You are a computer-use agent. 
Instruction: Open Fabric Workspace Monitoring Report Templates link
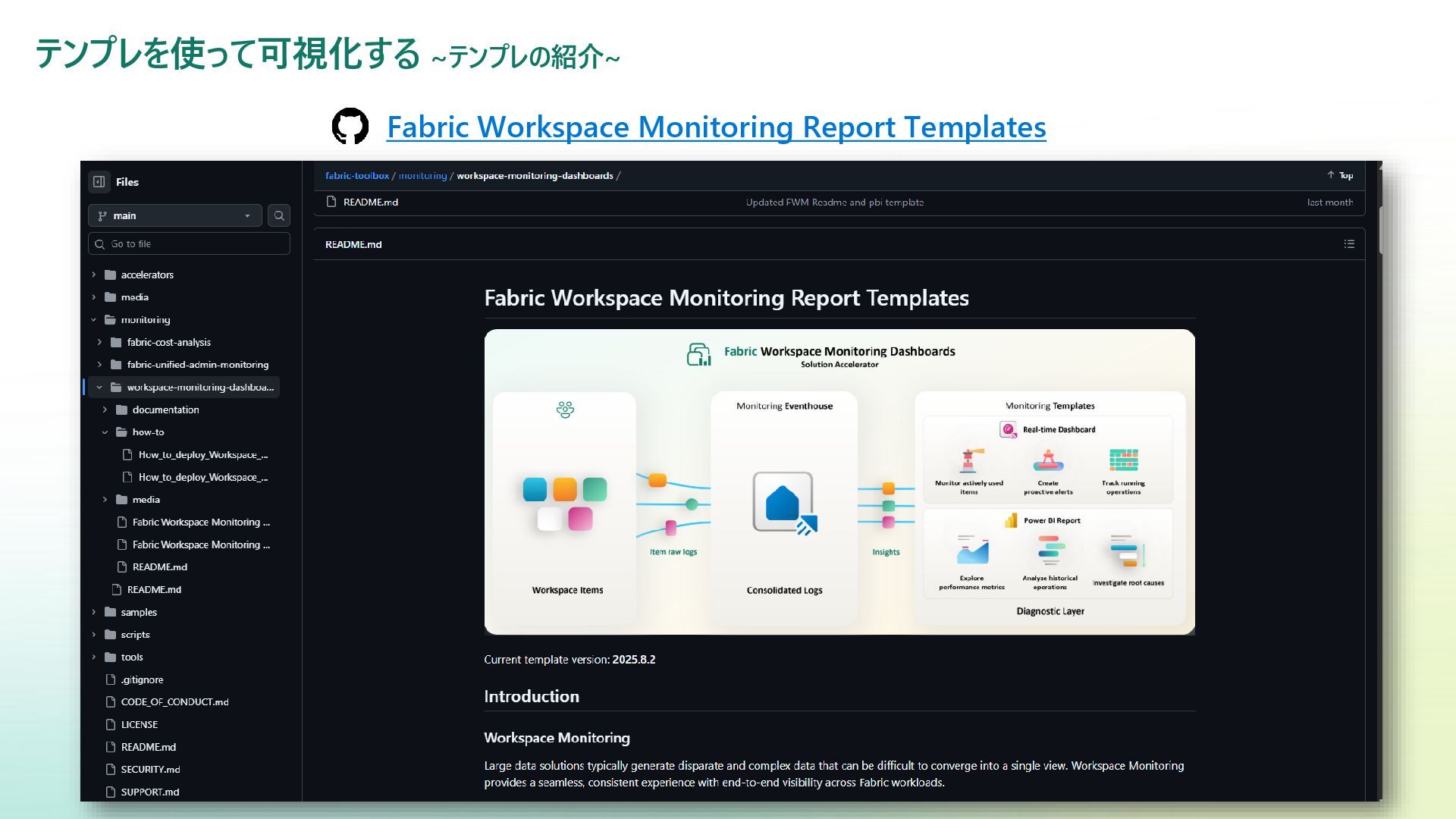[x=716, y=127]
